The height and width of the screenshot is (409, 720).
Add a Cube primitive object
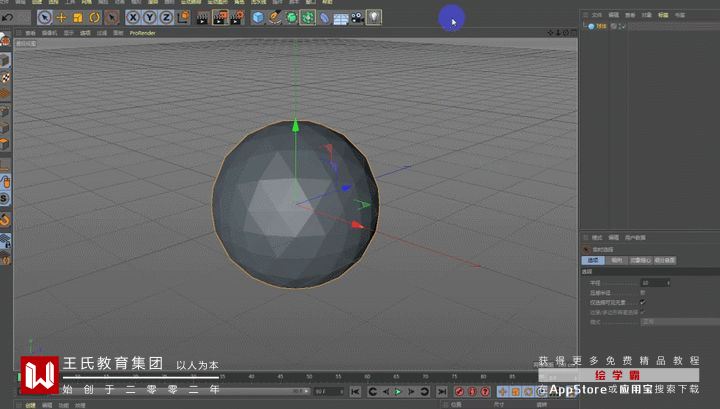pos(258,18)
